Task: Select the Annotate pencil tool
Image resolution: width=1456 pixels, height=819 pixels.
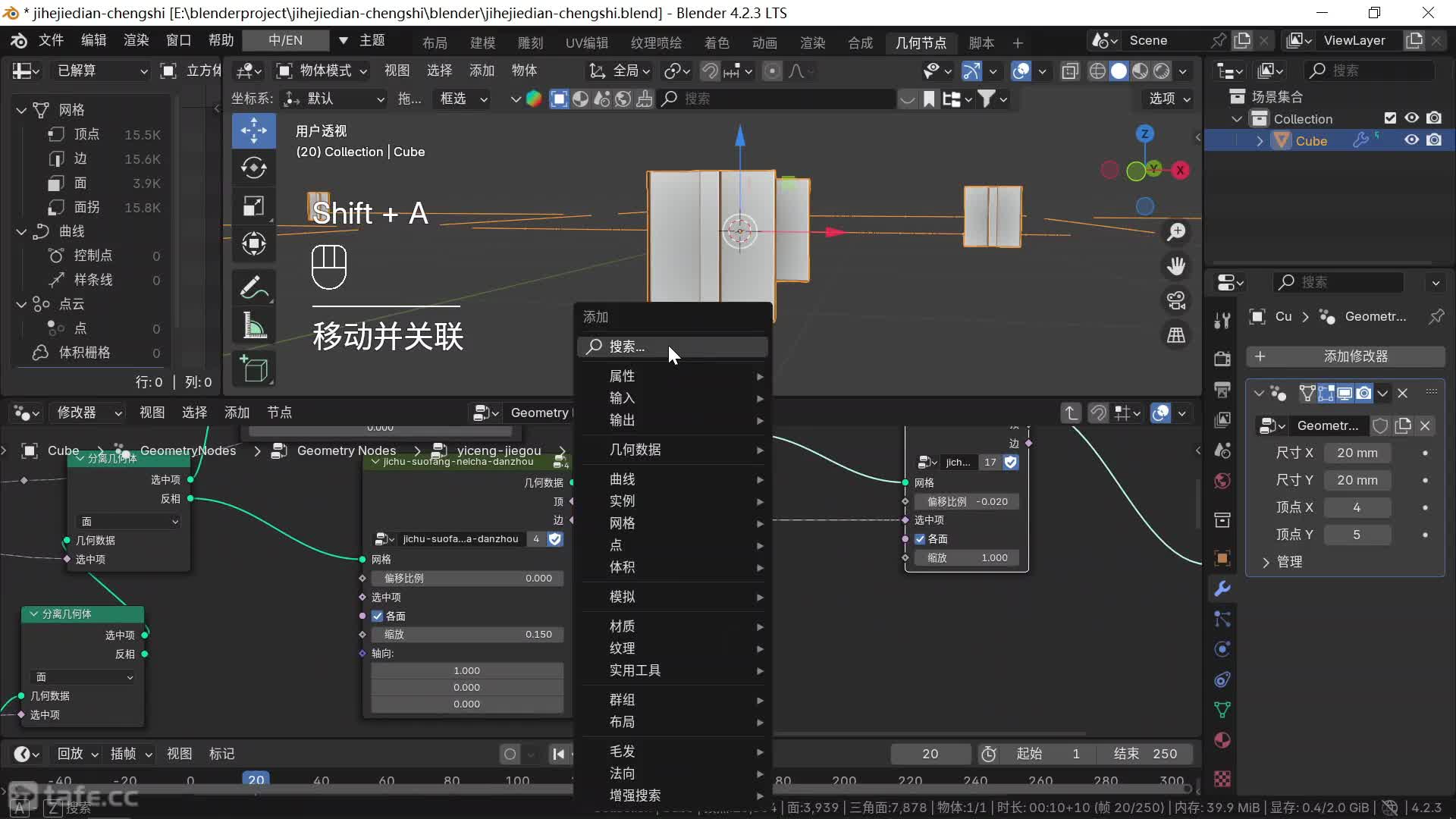Action: (253, 288)
